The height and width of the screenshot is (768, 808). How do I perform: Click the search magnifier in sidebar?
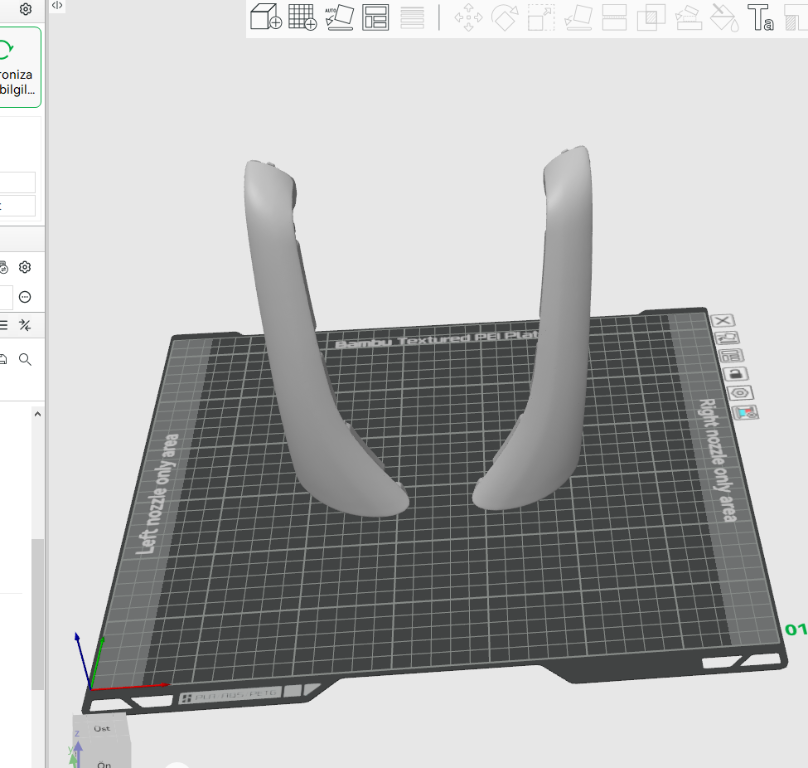(25, 359)
